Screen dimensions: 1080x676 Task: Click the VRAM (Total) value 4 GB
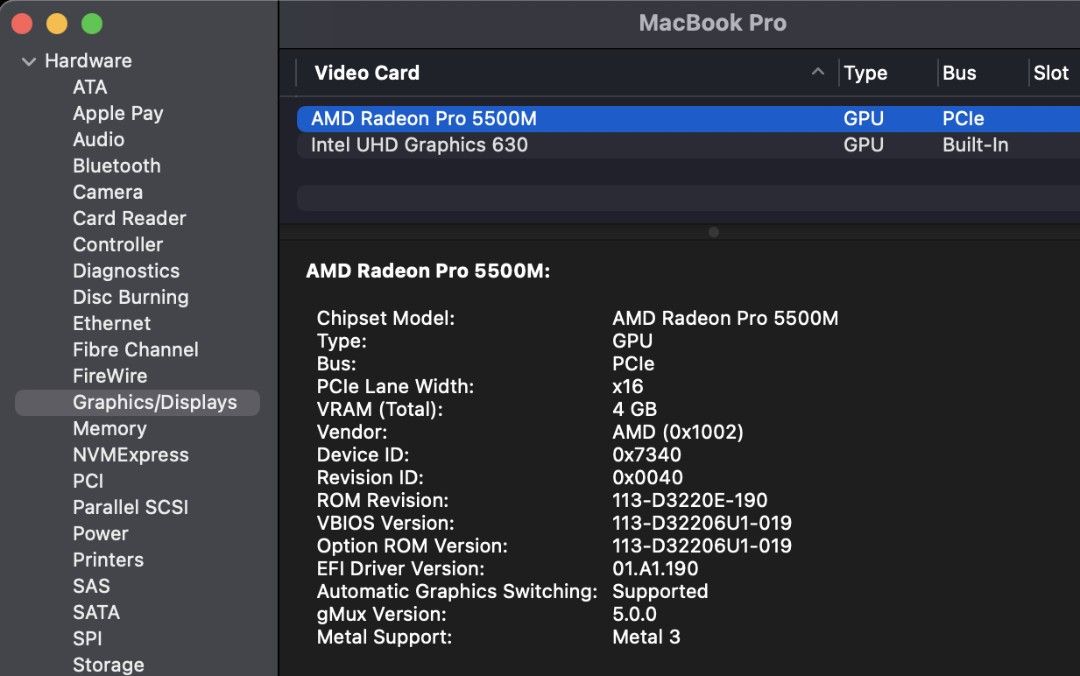coord(634,409)
